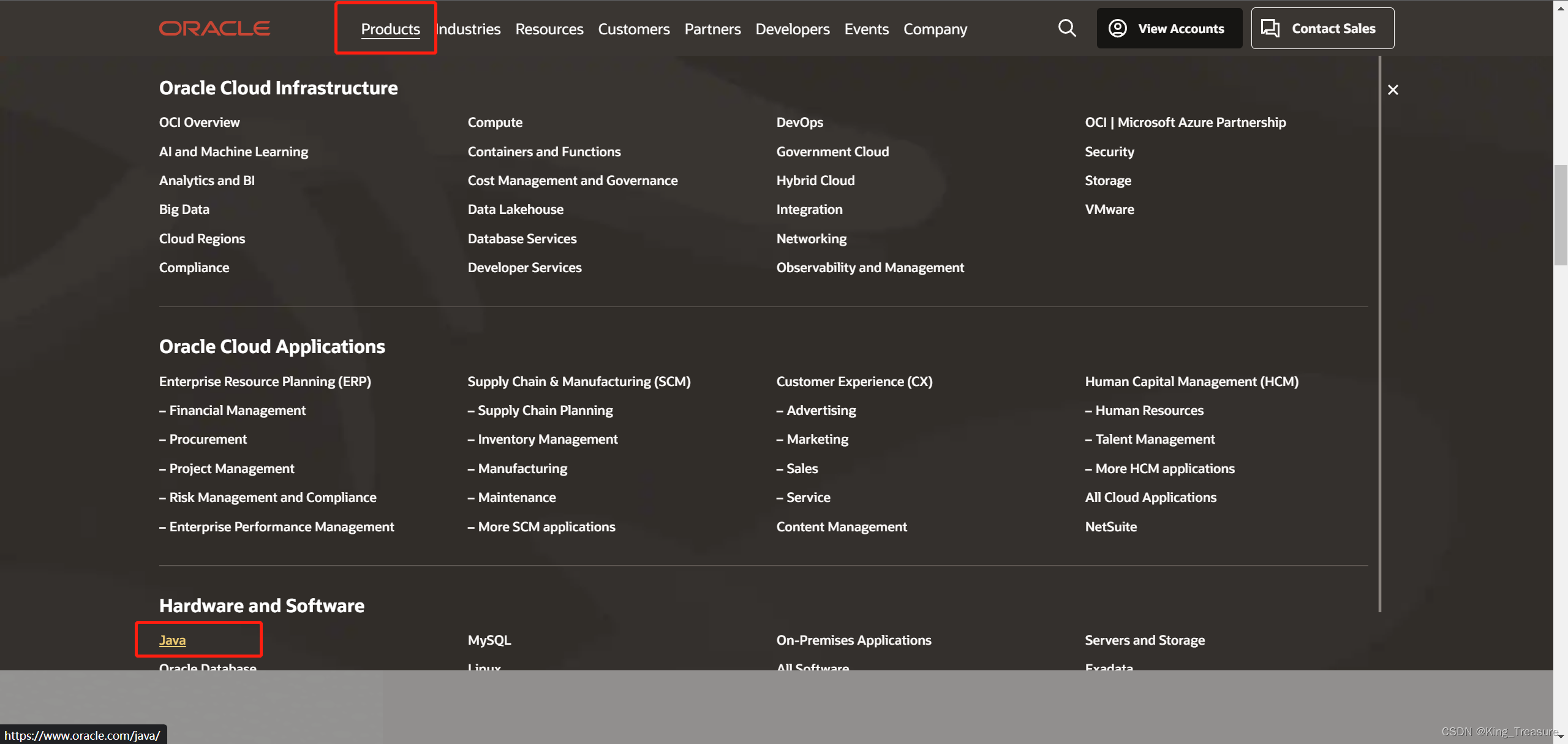Open the search magnifier icon
This screenshot has width=1568, height=744.
click(1067, 28)
